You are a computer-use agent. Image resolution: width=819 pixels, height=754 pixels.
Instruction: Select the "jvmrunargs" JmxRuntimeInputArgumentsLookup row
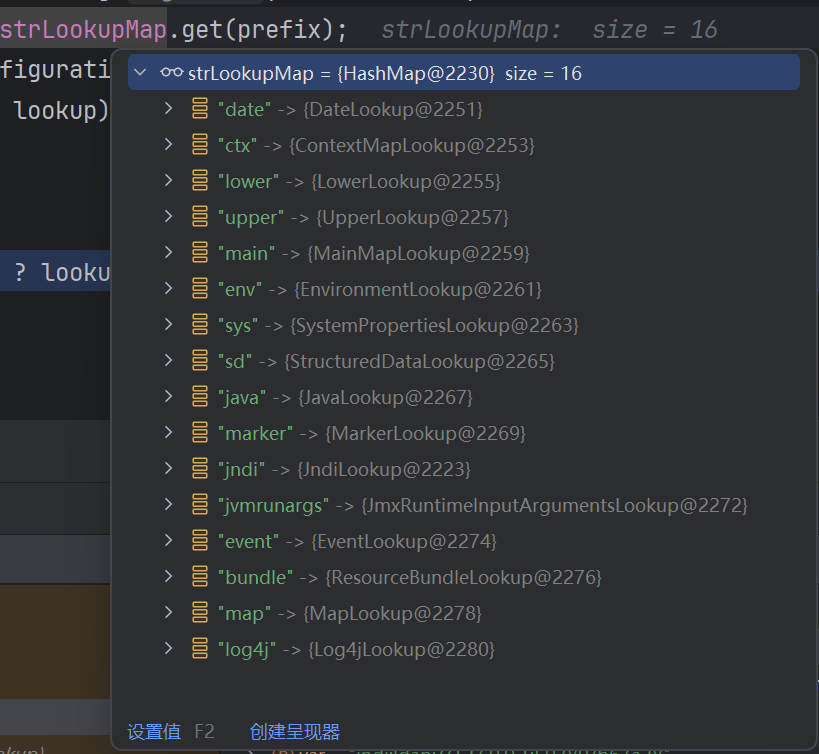click(482, 505)
